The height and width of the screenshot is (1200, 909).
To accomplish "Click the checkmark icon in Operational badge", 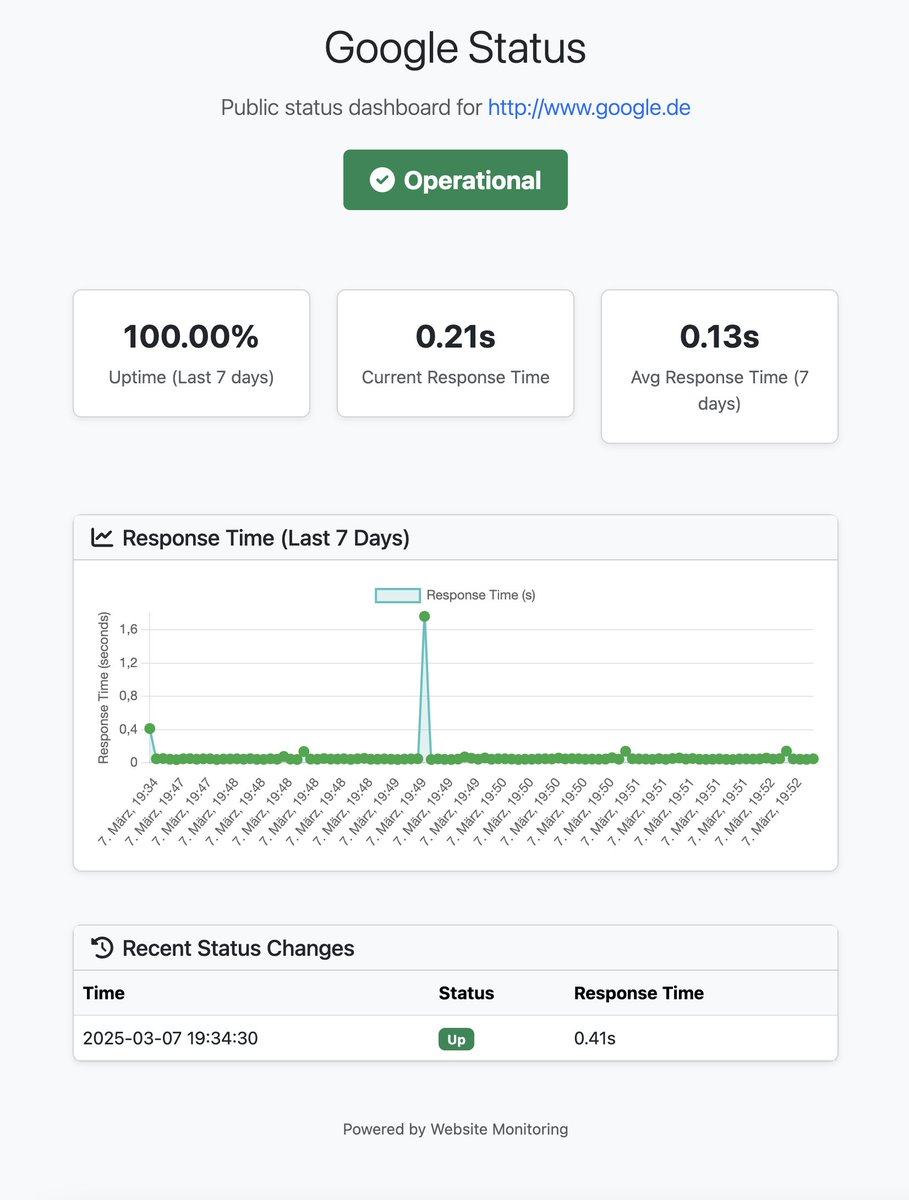I will [x=382, y=180].
